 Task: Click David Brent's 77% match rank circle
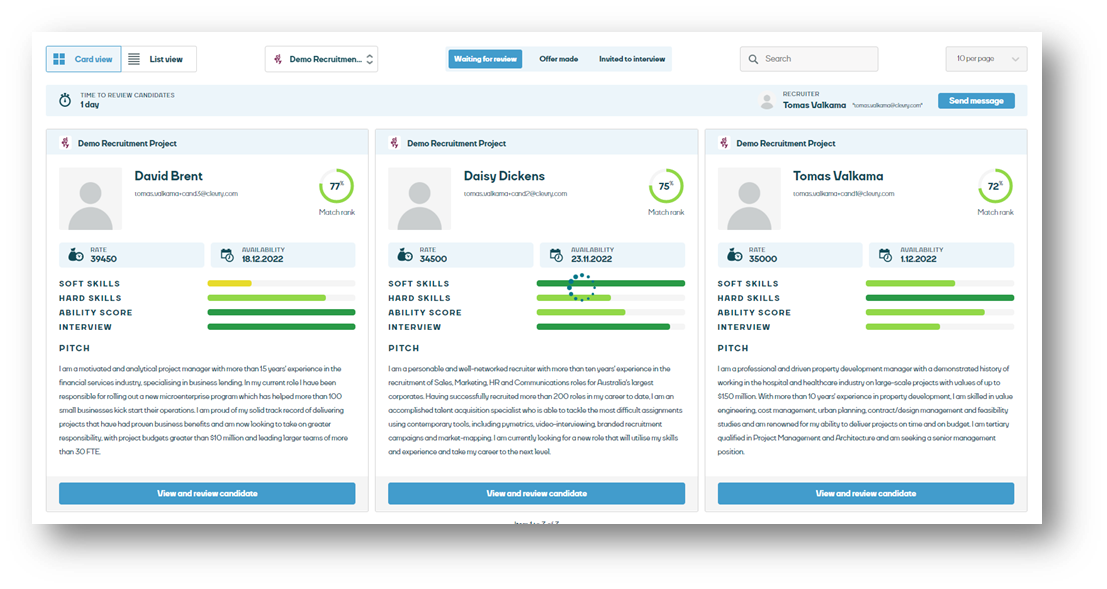[x=335, y=186]
